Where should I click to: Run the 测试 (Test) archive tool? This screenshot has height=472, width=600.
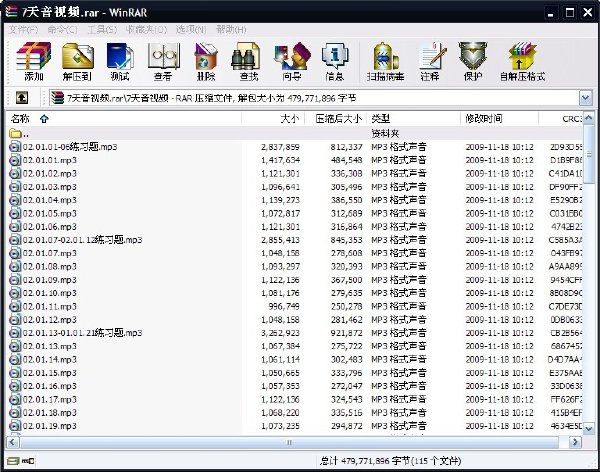120,61
